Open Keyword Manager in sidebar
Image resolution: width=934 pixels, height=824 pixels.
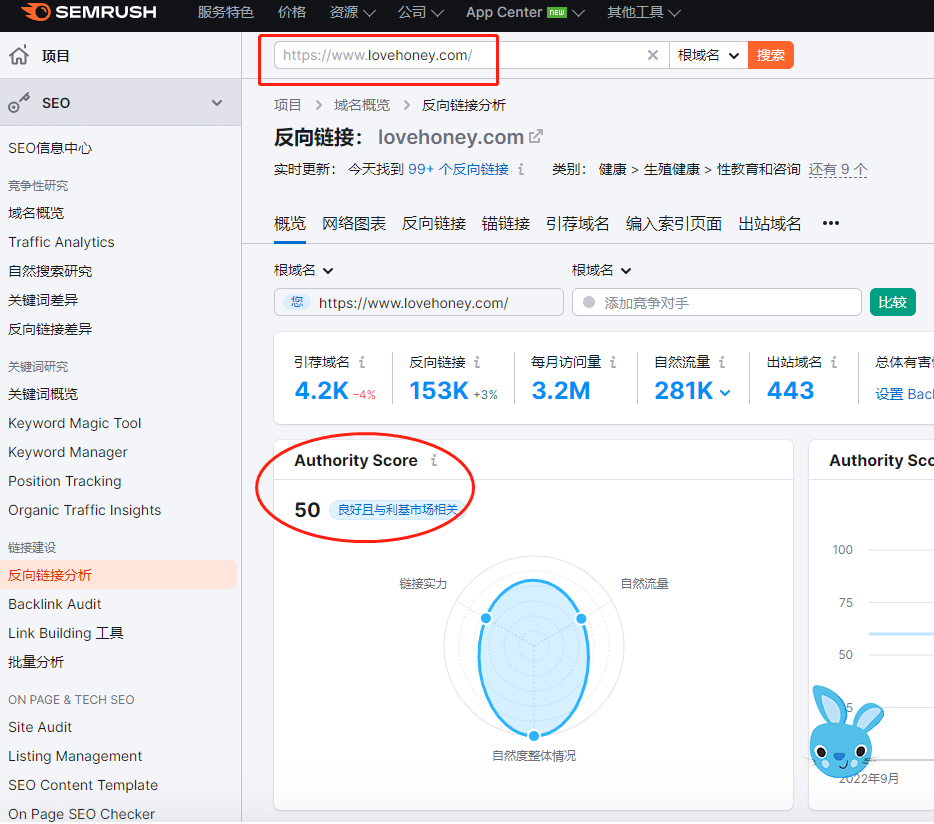pyautogui.click(x=68, y=452)
